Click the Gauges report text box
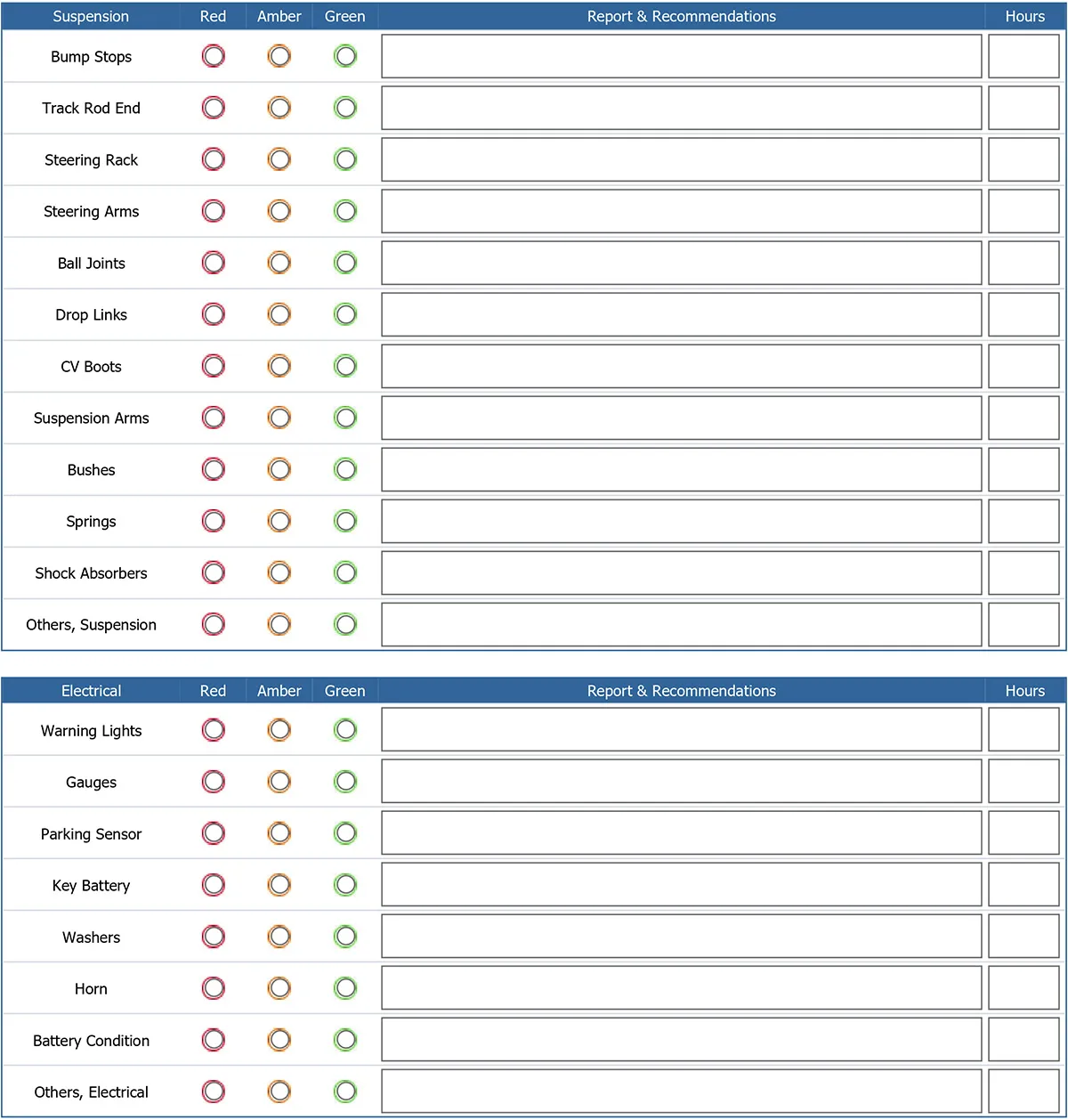This screenshot has height=1120, width=1068. 681,782
